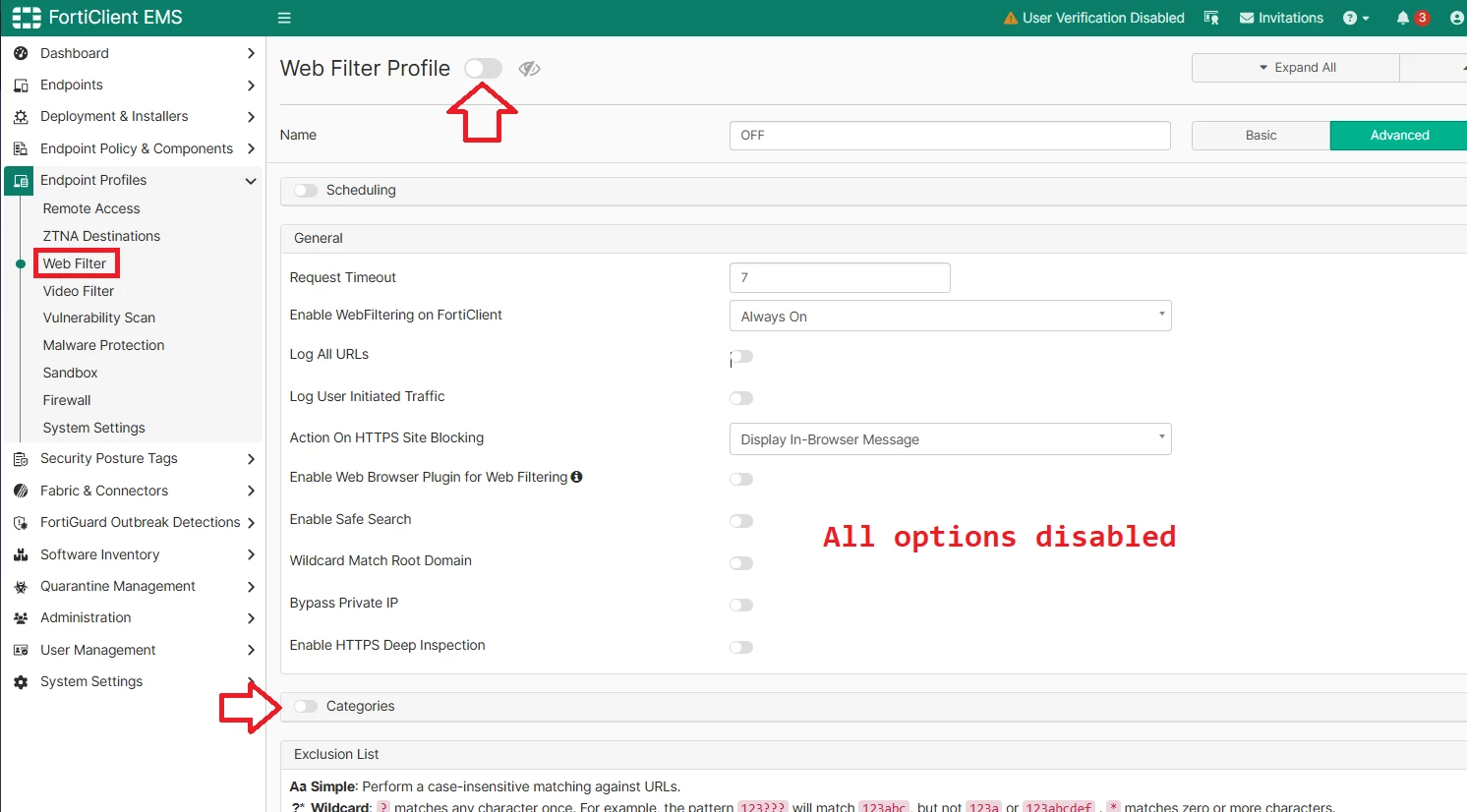Collapse the sidebar with the hamburger menu
This screenshot has width=1467, height=812.
(284, 18)
